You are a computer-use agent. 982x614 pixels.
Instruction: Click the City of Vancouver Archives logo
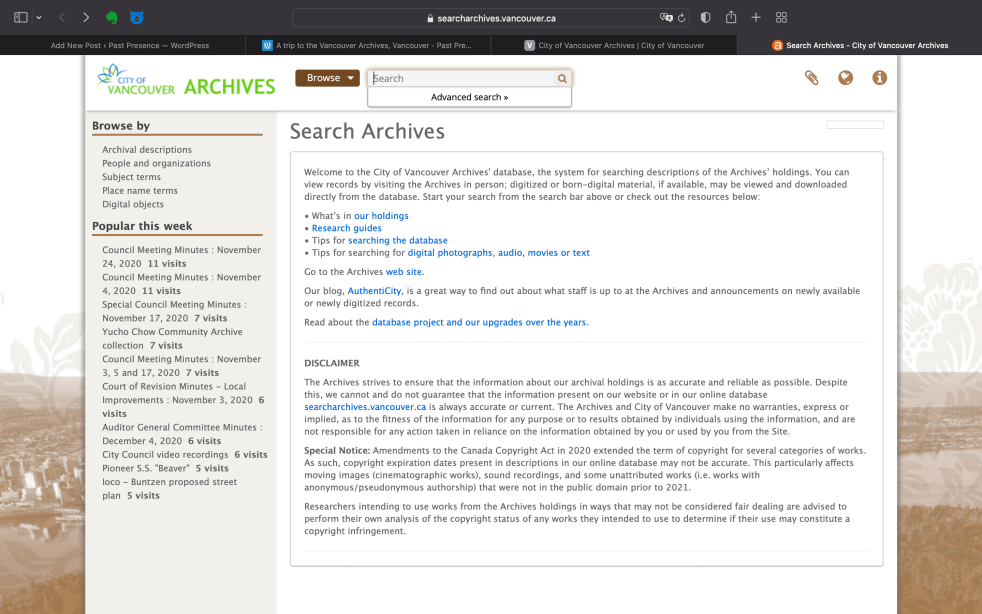(187, 80)
